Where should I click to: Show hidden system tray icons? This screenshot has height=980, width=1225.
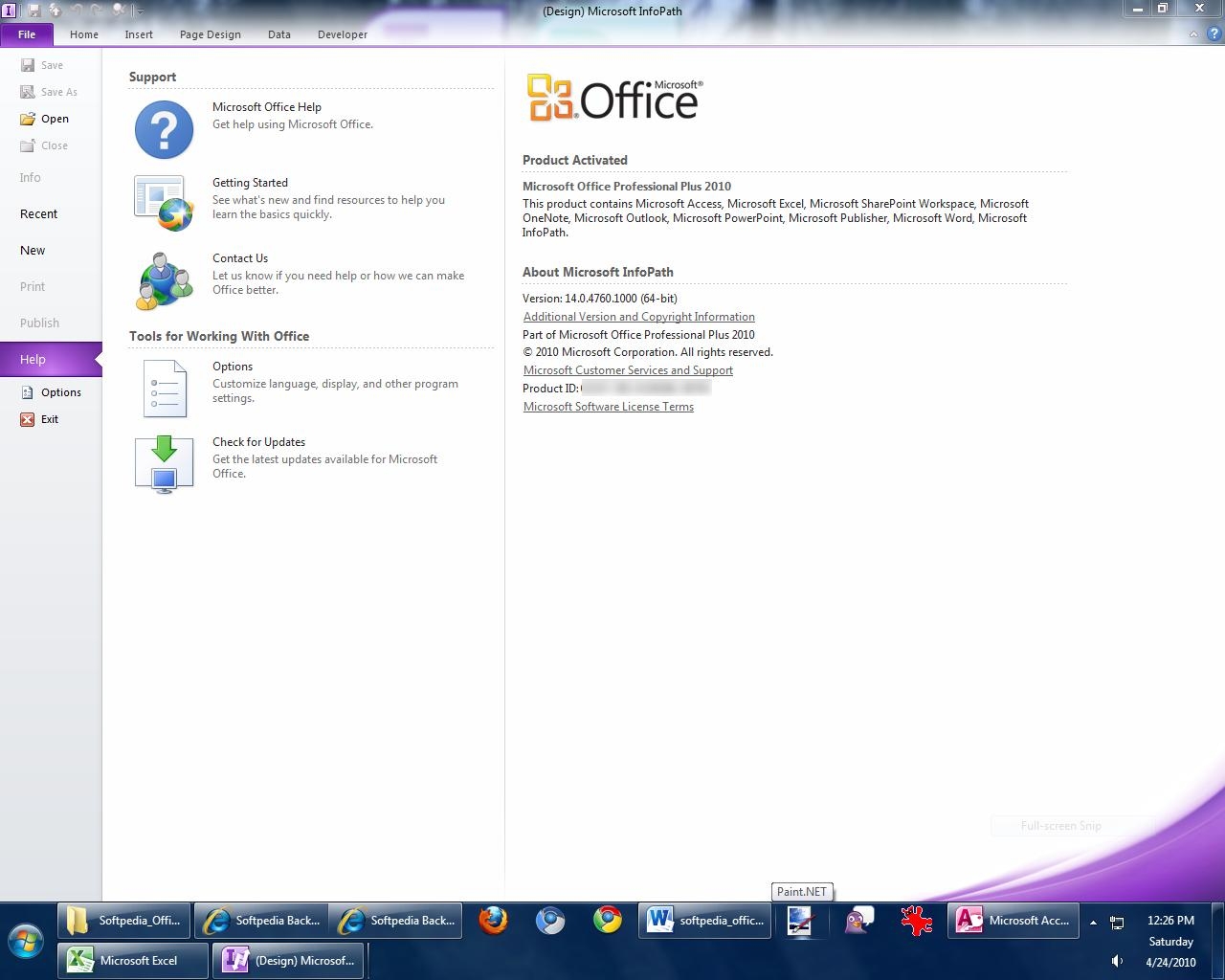click(x=1093, y=923)
